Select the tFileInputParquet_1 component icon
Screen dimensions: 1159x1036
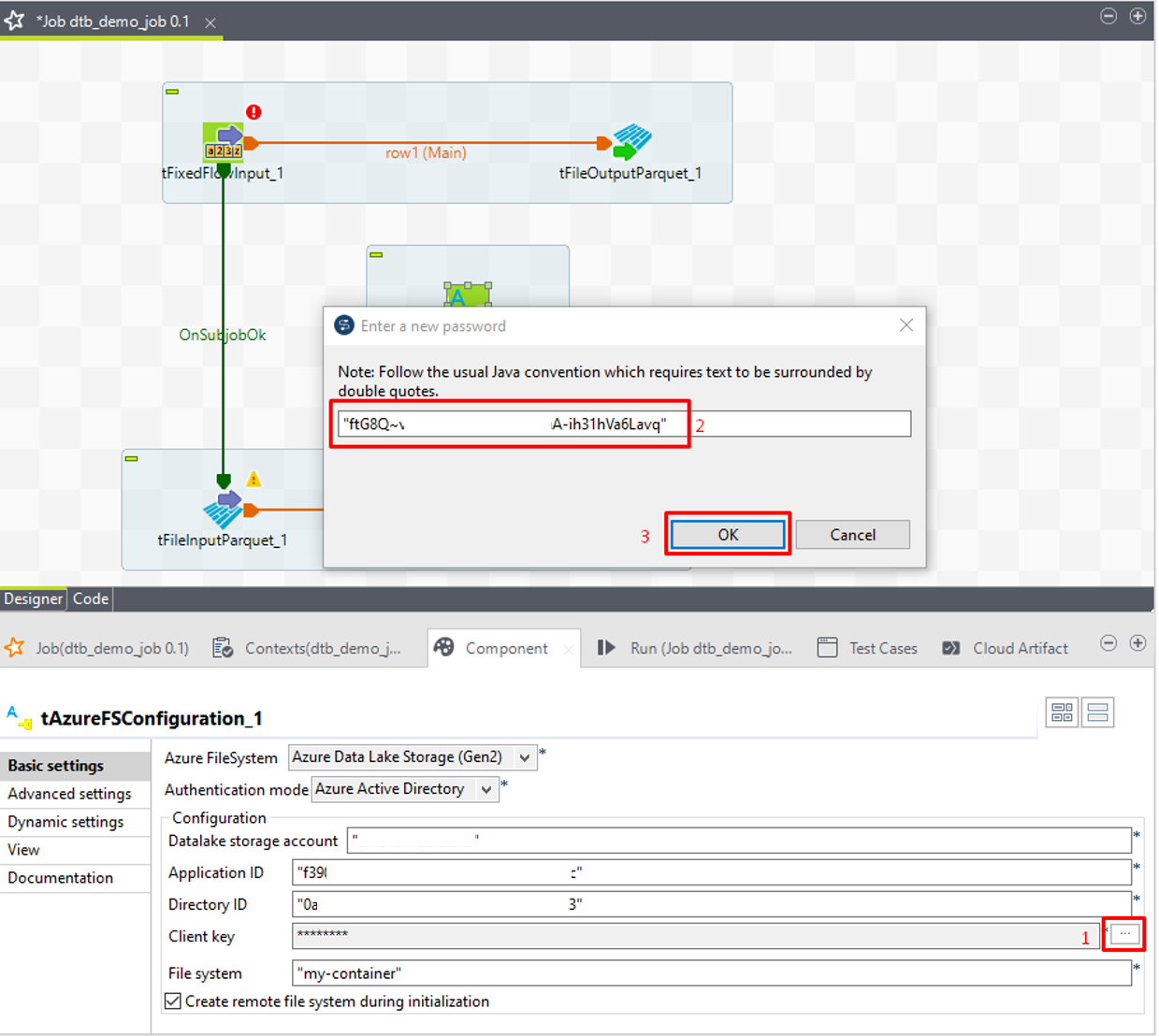pos(223,510)
